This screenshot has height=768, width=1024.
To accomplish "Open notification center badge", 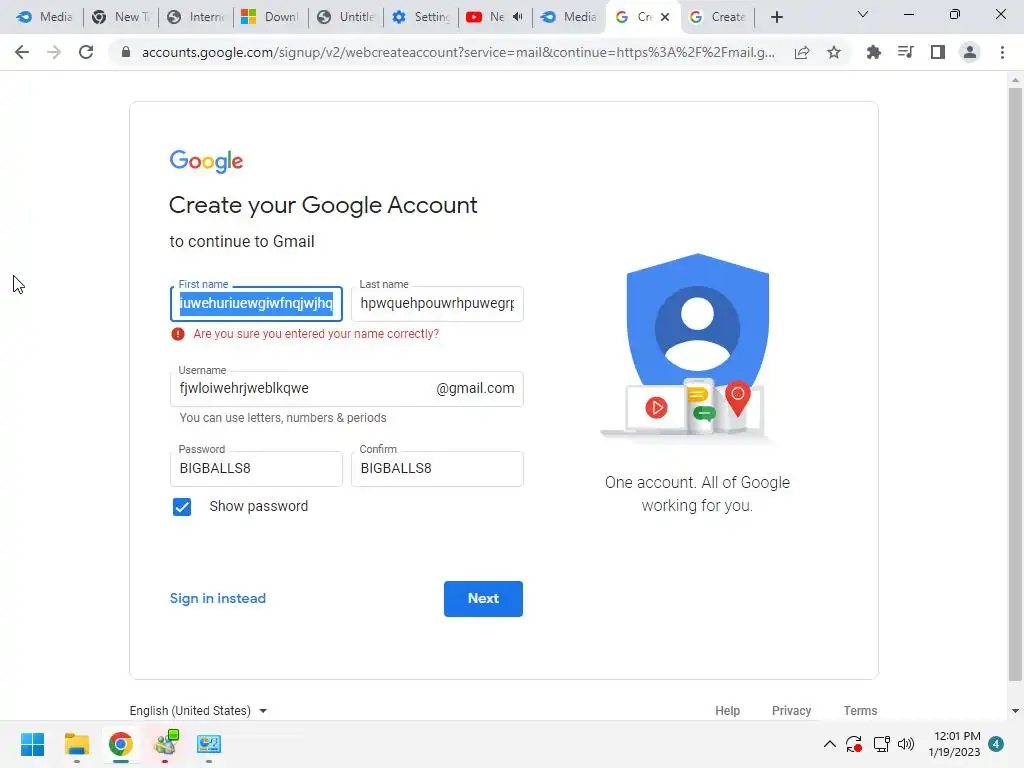I will point(996,744).
